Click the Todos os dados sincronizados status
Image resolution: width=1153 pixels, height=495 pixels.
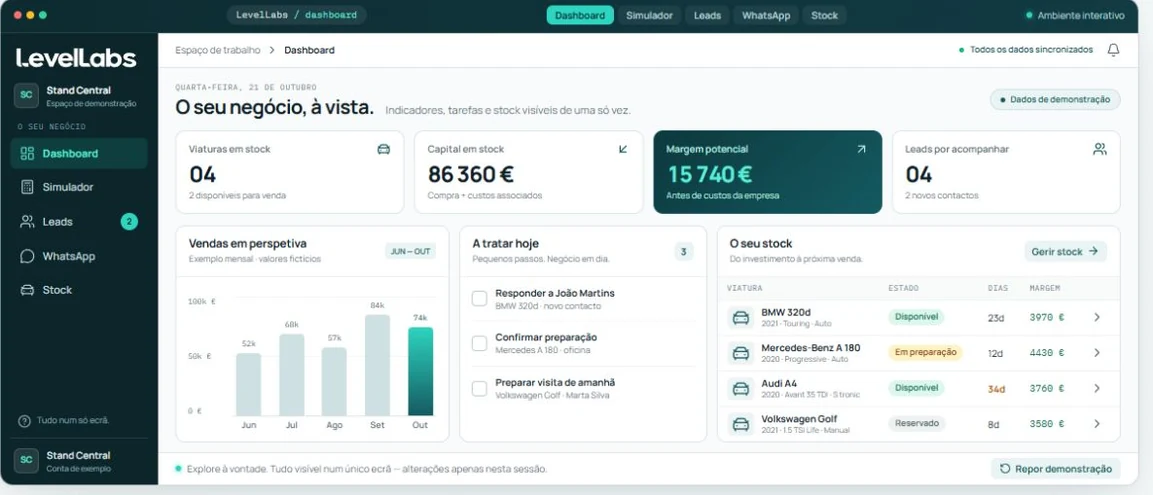(x=1026, y=50)
